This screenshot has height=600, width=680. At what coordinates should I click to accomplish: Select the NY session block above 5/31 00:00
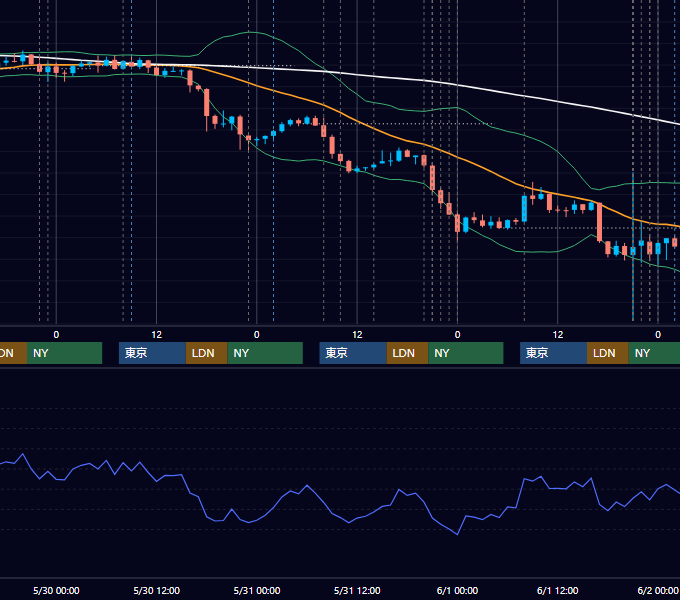(x=265, y=353)
